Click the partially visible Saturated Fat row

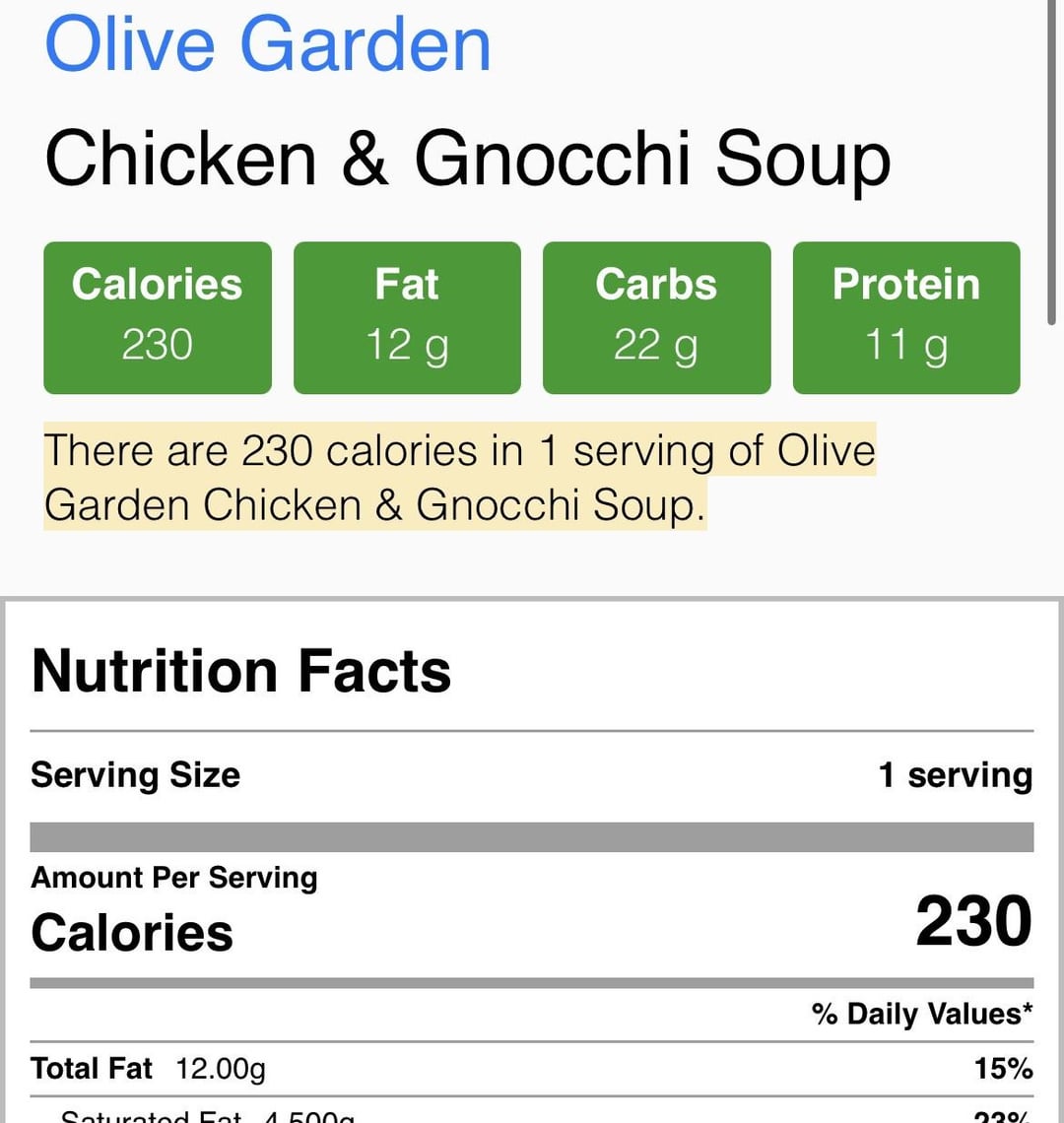coord(207,1116)
